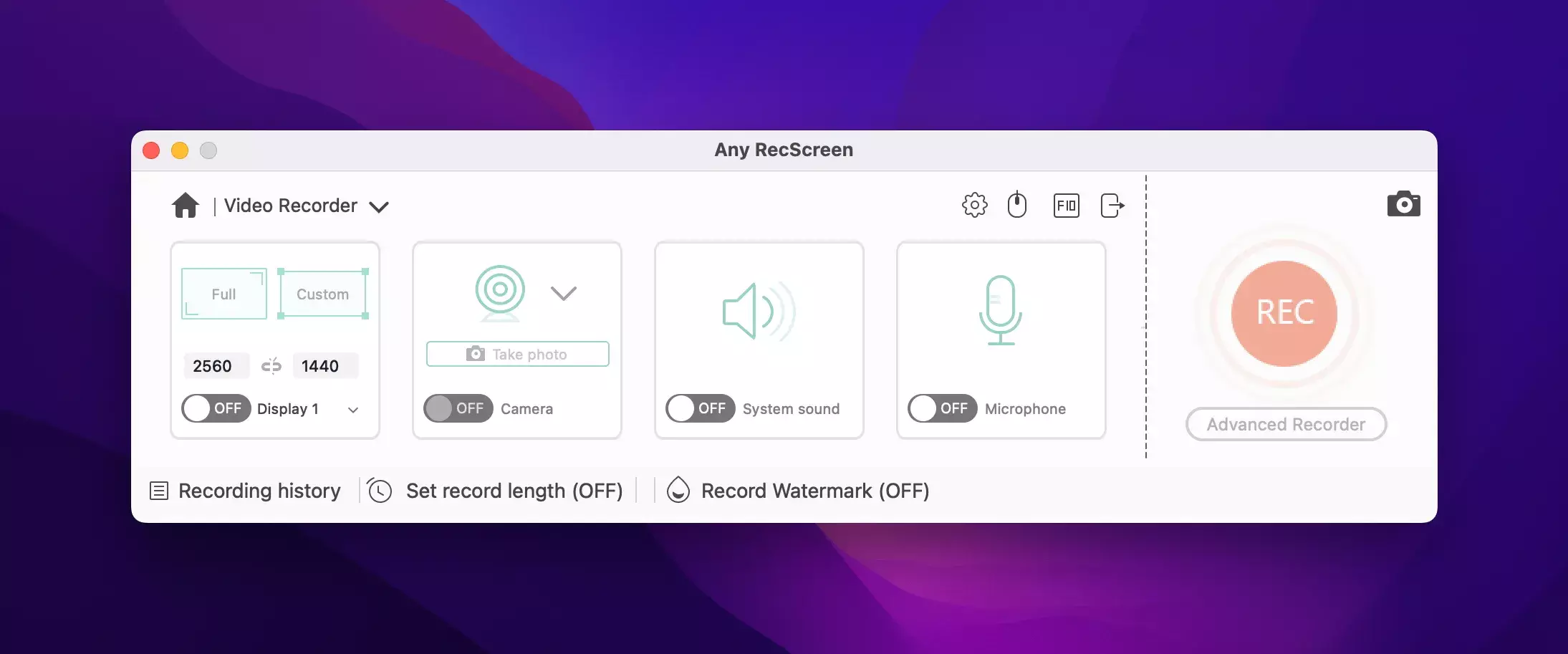Viewport: 1568px width, 654px height.
Task: Minimize the Any RecScreen window
Action: pyautogui.click(x=180, y=150)
